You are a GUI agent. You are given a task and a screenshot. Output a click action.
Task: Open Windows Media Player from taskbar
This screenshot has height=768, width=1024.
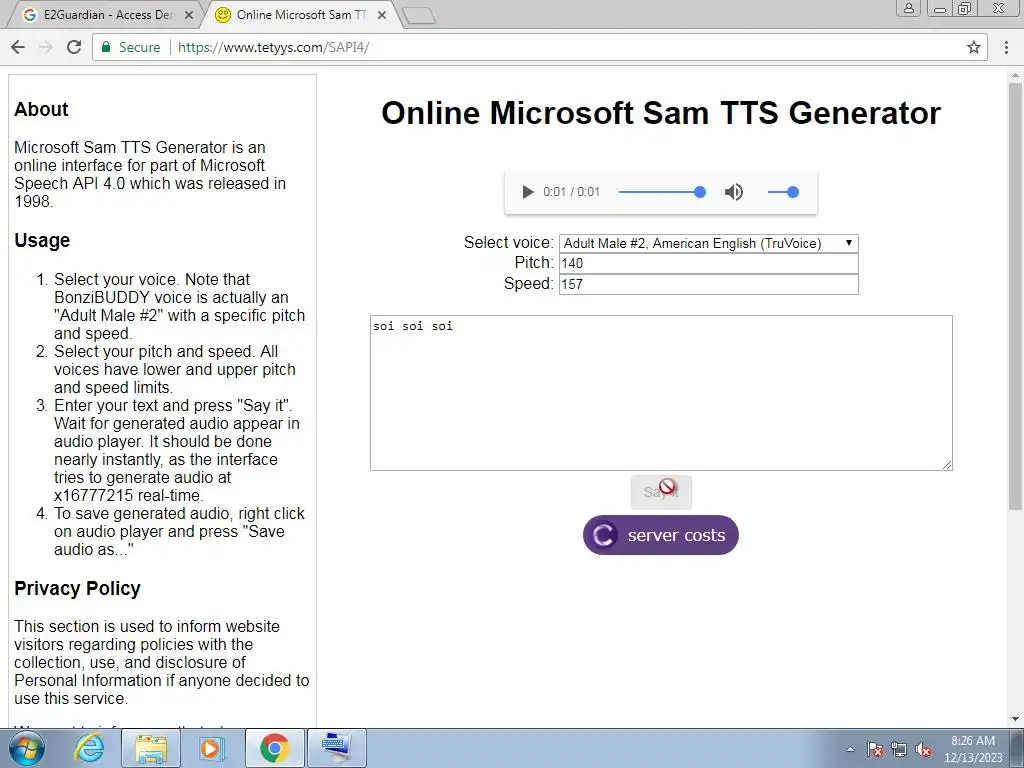210,748
